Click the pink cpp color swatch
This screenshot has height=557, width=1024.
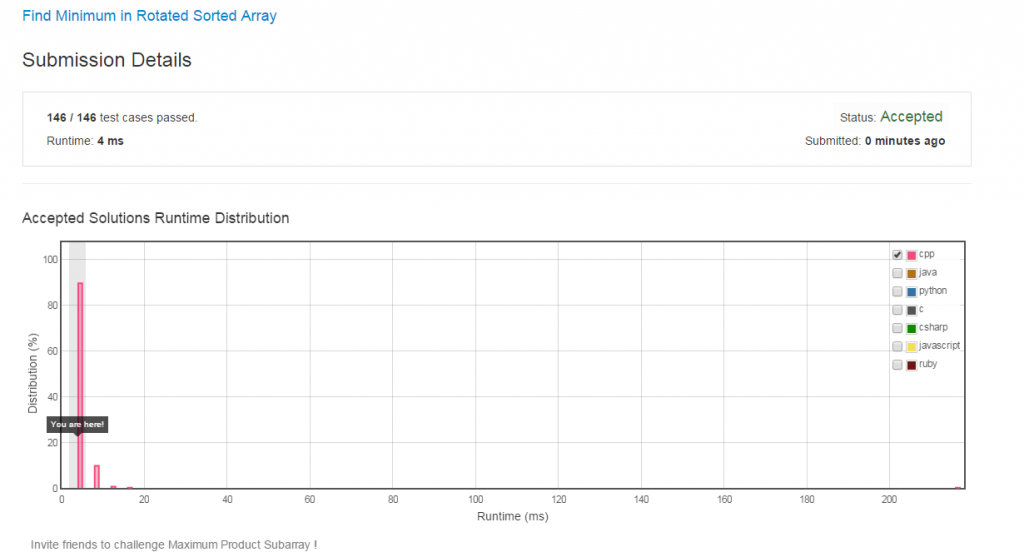pos(911,255)
